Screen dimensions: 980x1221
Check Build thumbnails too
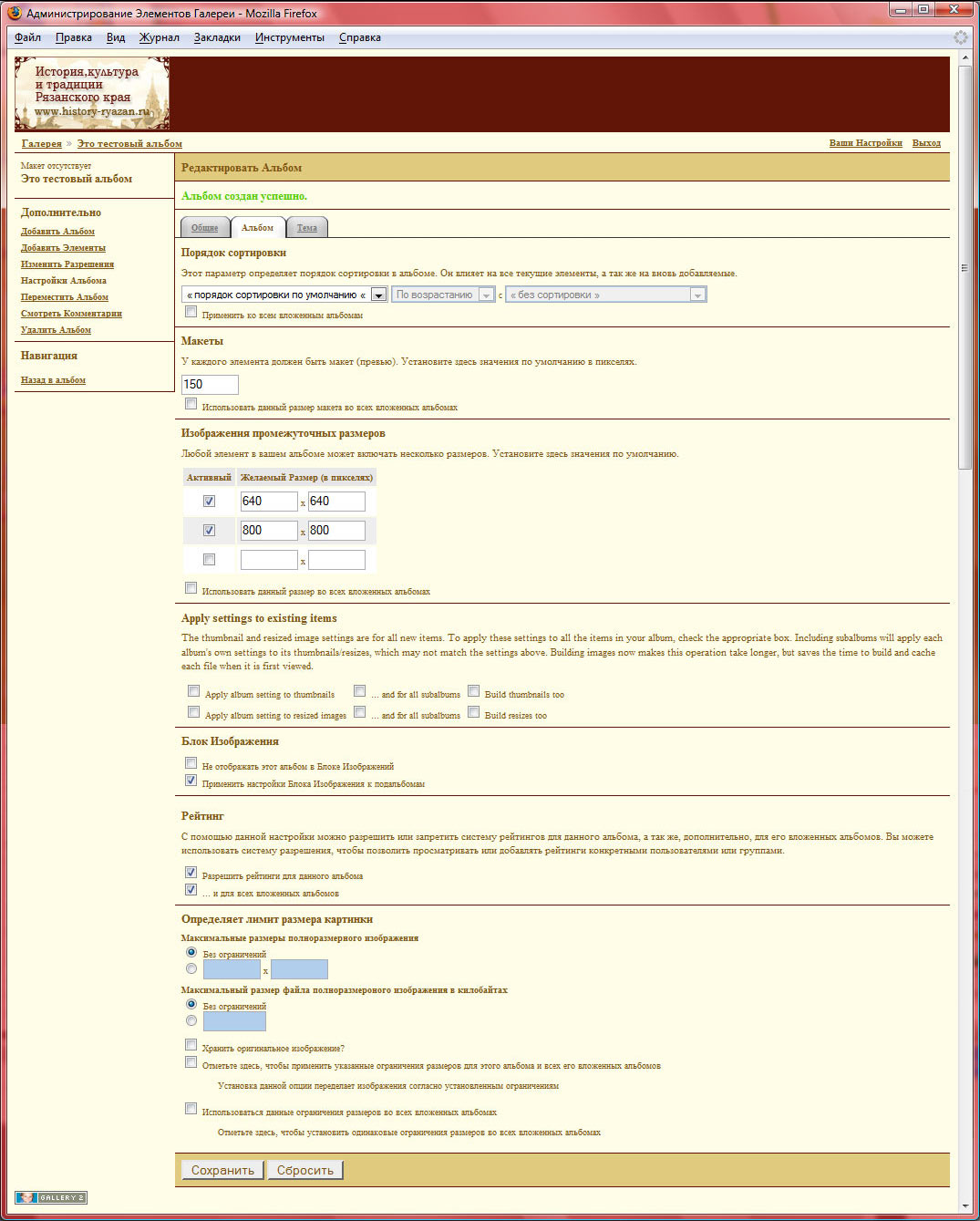[474, 691]
